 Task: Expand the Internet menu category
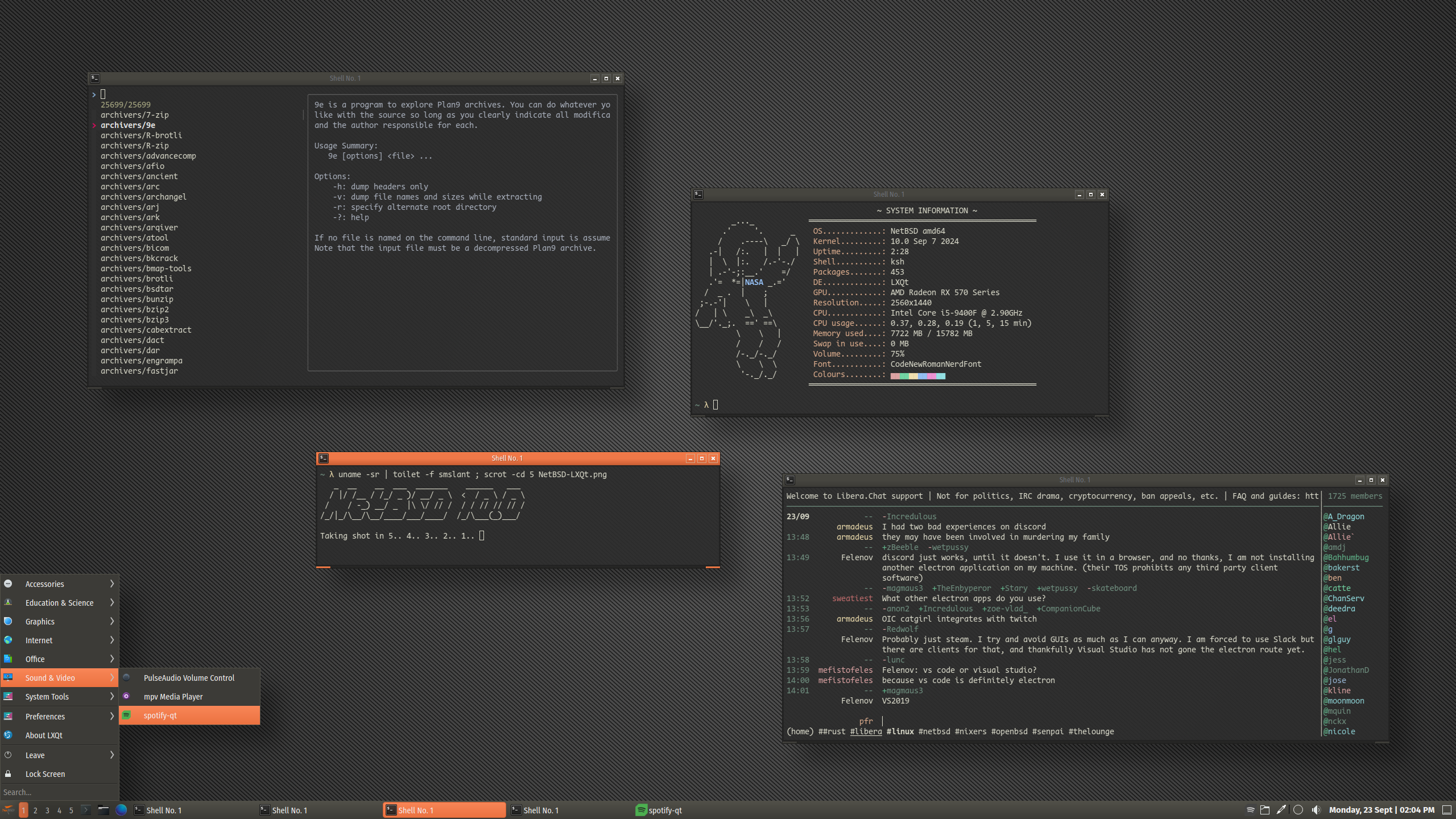coord(59,640)
